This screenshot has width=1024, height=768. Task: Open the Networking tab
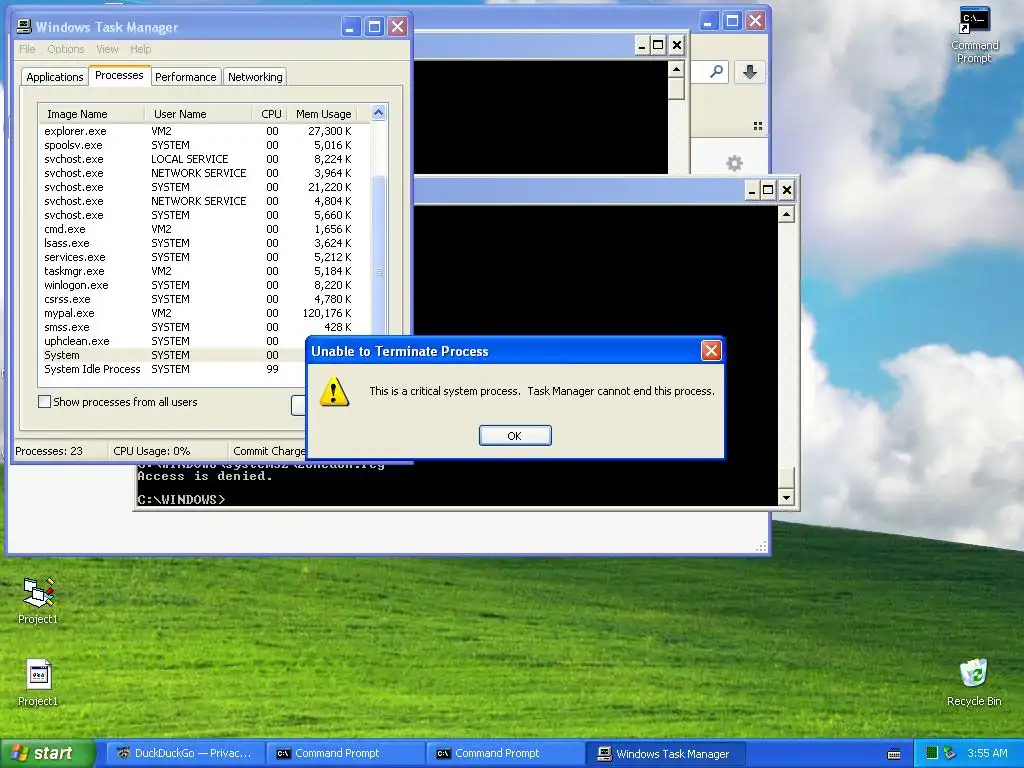pos(255,77)
